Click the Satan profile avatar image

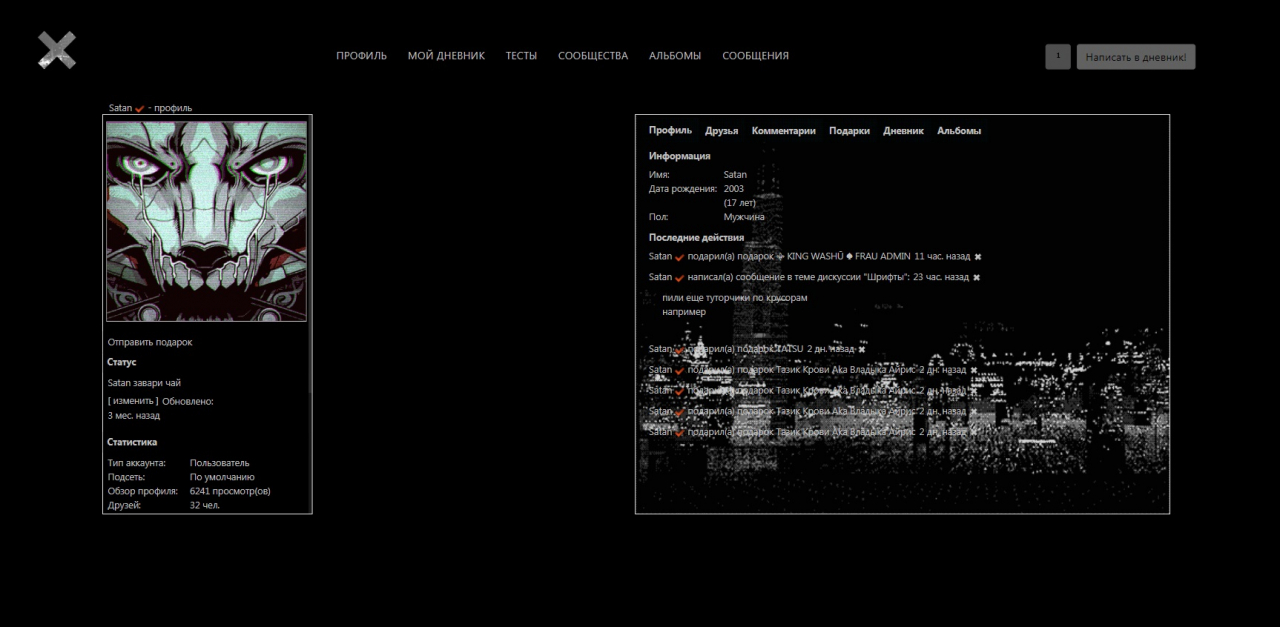(x=207, y=221)
